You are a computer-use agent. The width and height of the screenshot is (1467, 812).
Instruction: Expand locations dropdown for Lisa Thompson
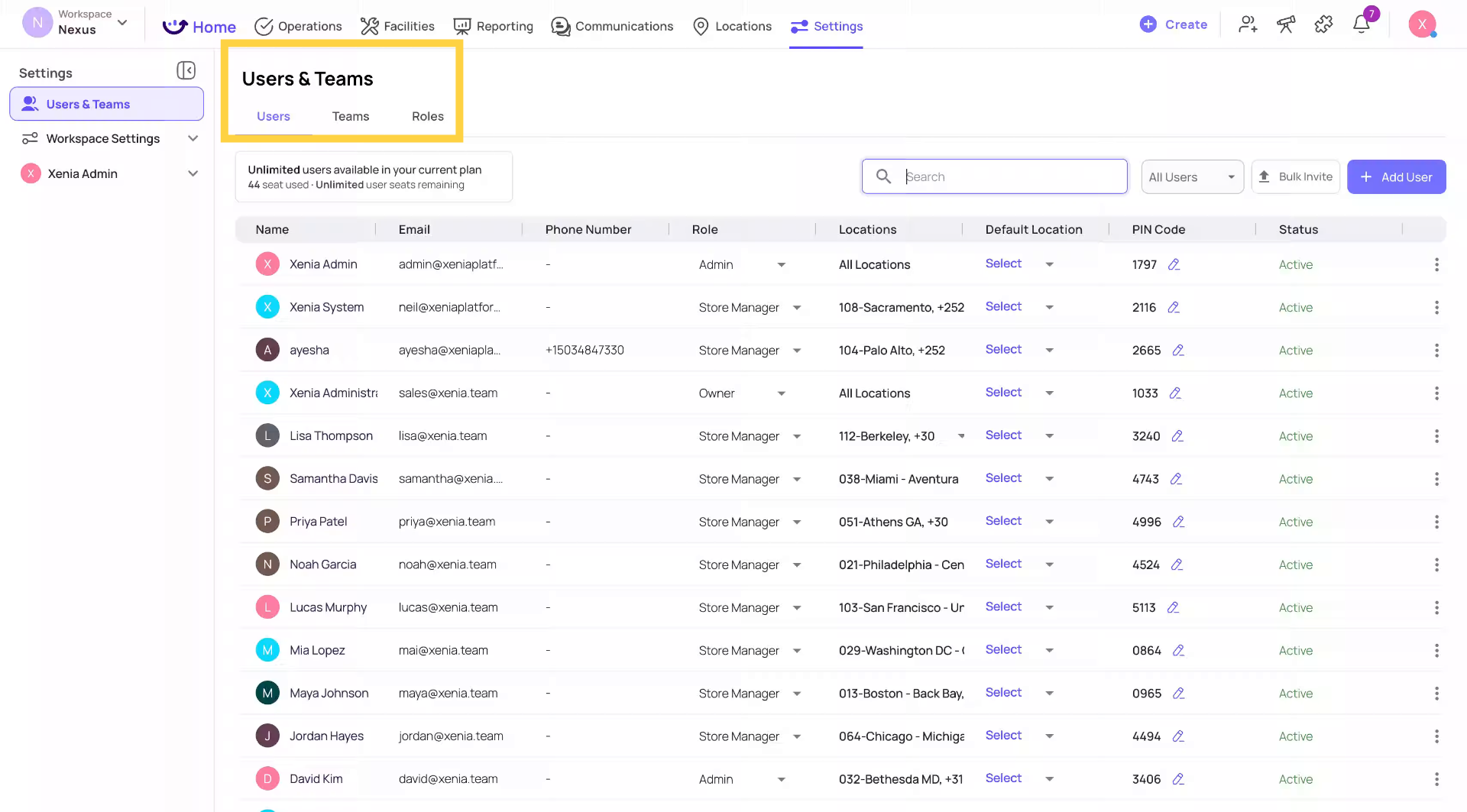point(961,435)
